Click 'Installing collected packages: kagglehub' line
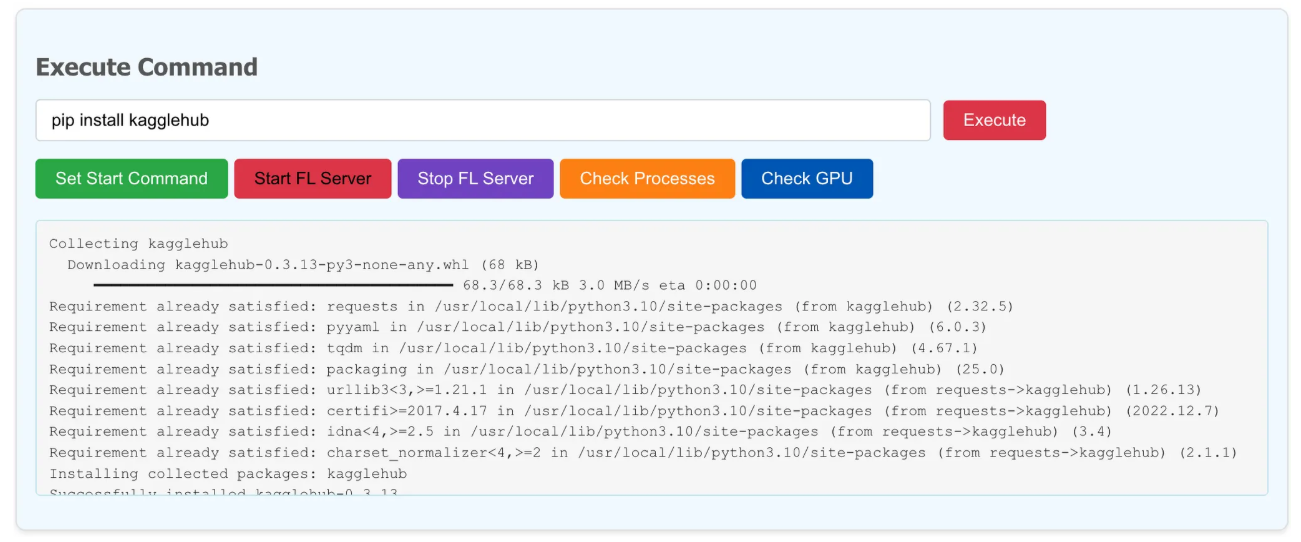1301x542 pixels. click(x=228, y=474)
